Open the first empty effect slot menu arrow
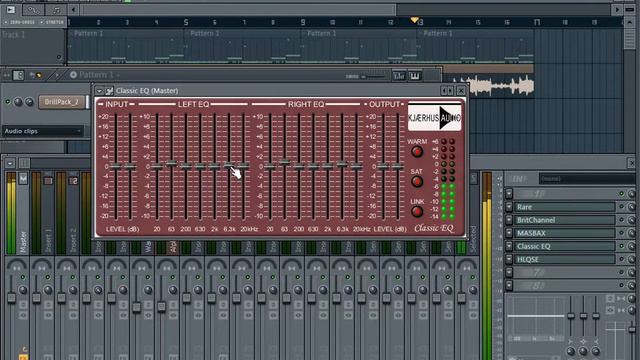The height and width of the screenshot is (360, 640). point(509,193)
